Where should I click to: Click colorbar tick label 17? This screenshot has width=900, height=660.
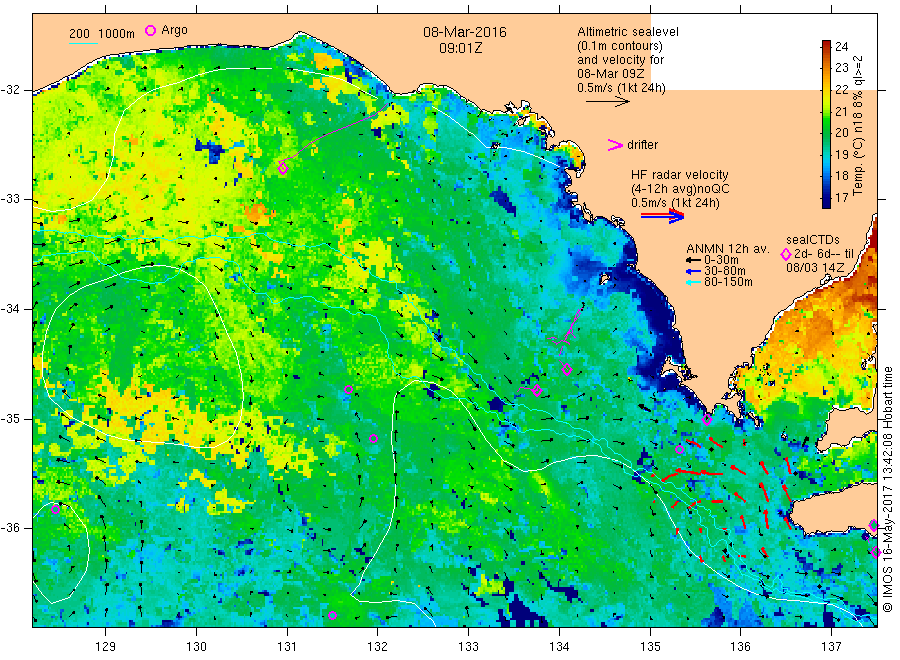(x=841, y=197)
